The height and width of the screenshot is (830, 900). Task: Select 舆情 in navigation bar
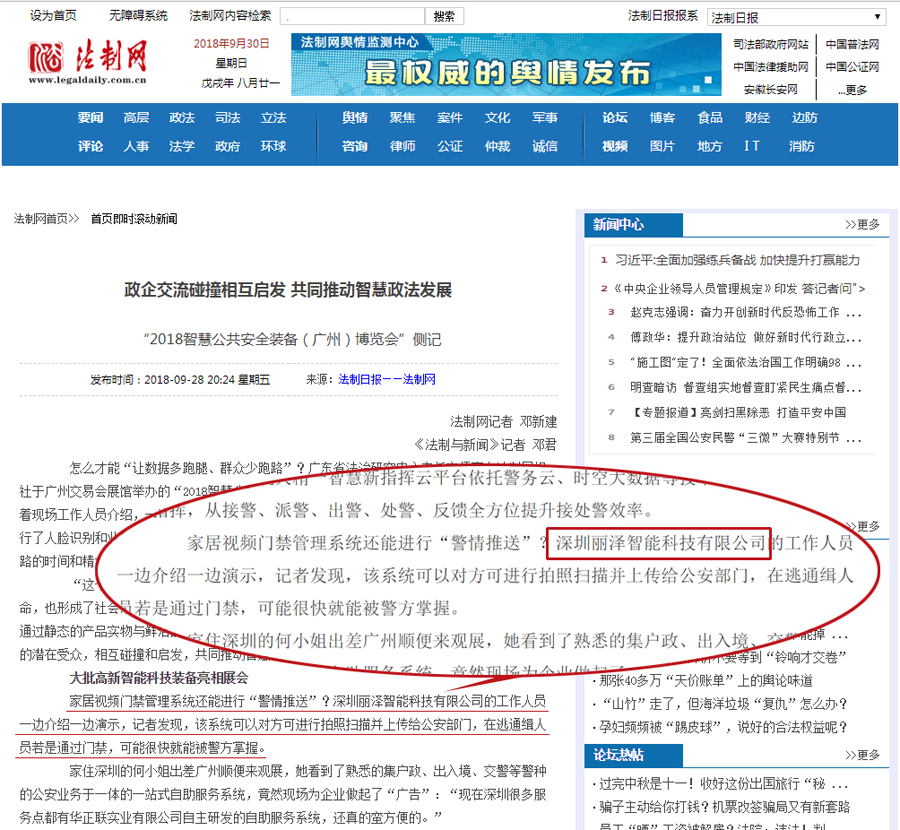tap(355, 118)
